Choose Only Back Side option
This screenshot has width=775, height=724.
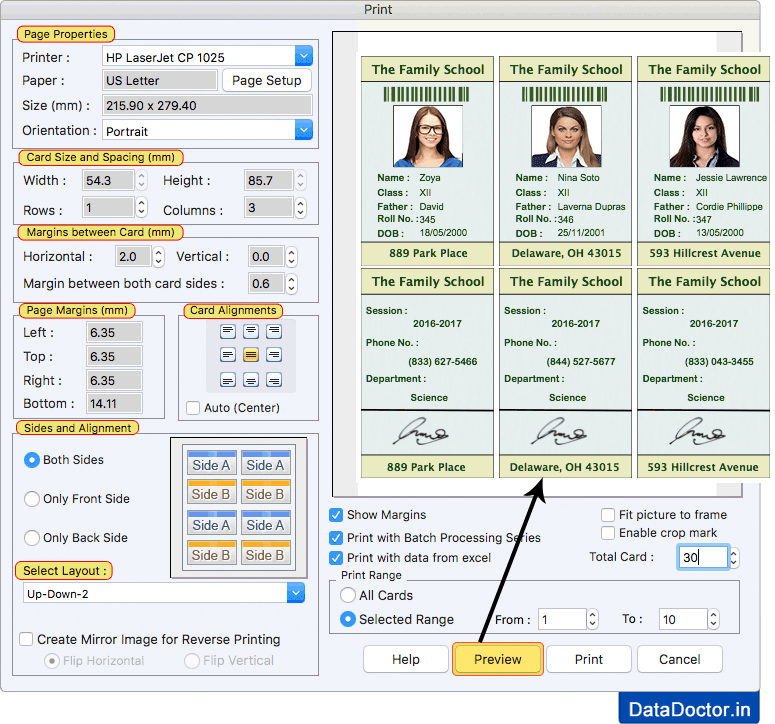coord(32,538)
